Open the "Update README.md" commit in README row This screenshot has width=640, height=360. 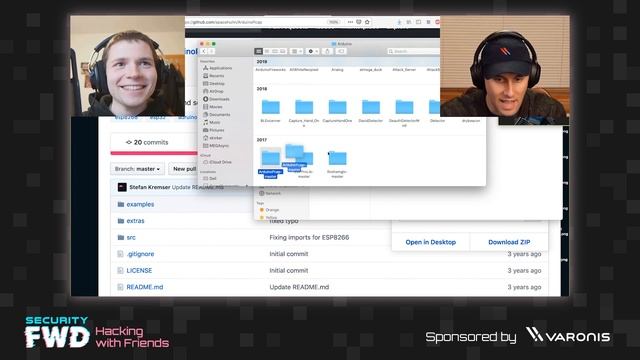click(x=299, y=287)
